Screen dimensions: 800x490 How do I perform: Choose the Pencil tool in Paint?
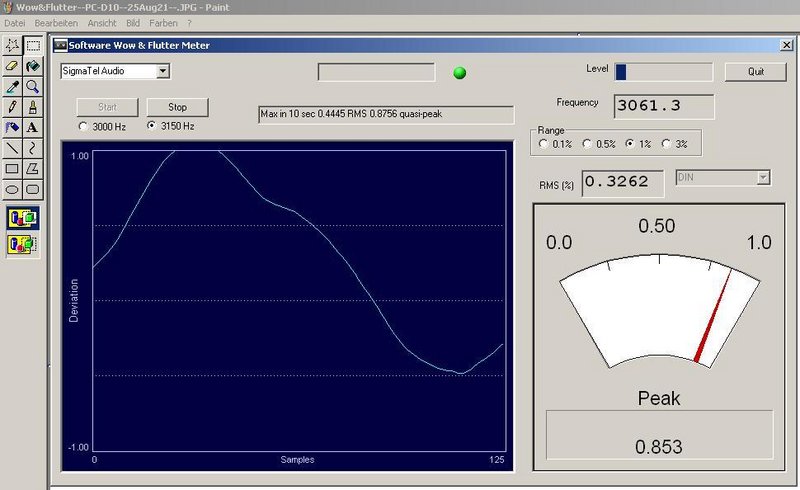click(x=12, y=107)
